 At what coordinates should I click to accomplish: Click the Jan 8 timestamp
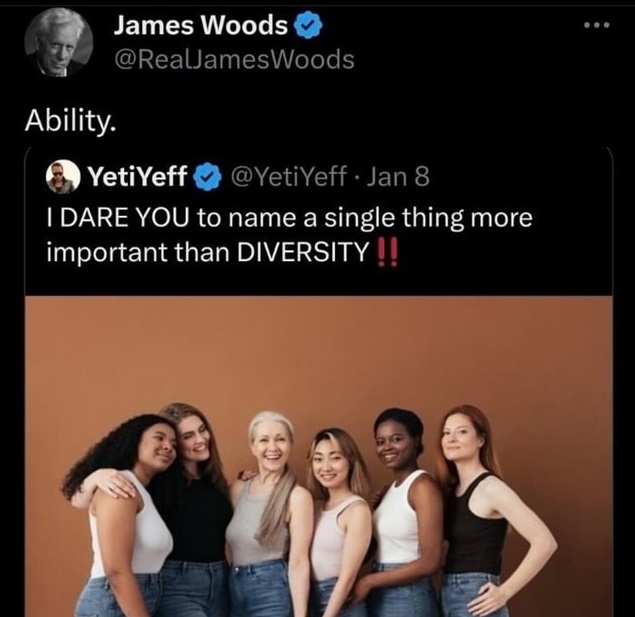point(398,177)
